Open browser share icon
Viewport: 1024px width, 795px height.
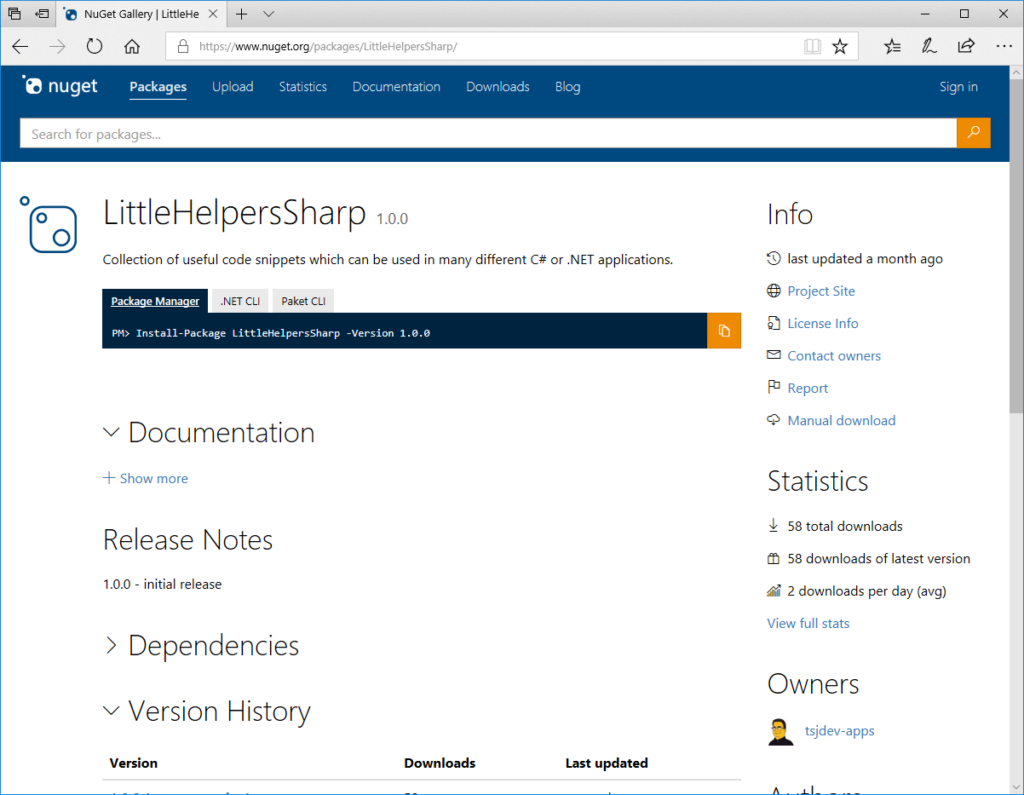click(x=966, y=46)
